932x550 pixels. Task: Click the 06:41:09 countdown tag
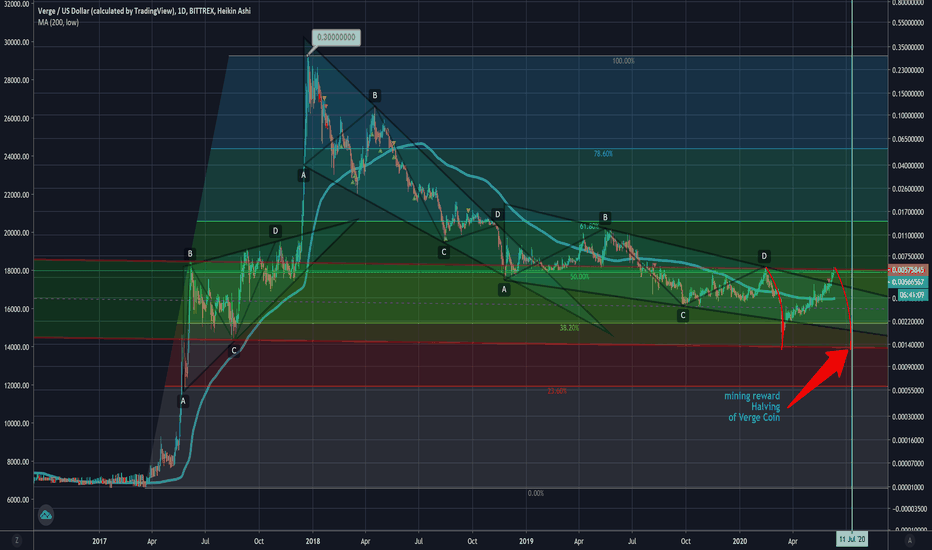tap(912, 295)
